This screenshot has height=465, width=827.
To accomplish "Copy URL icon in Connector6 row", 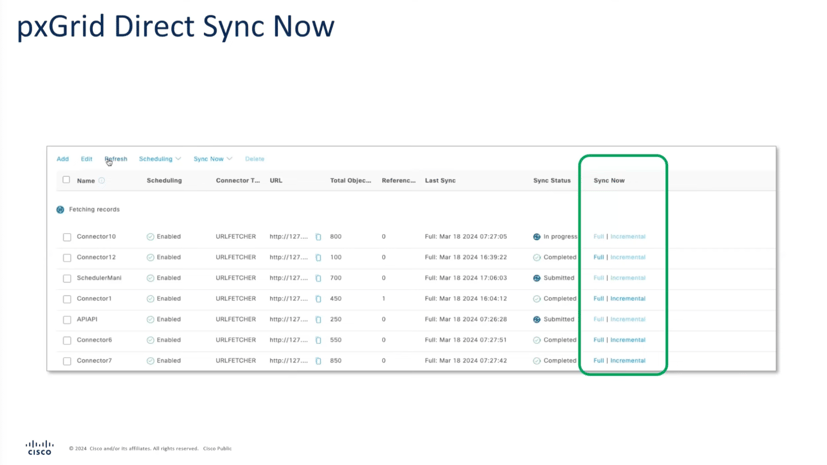I will [318, 340].
